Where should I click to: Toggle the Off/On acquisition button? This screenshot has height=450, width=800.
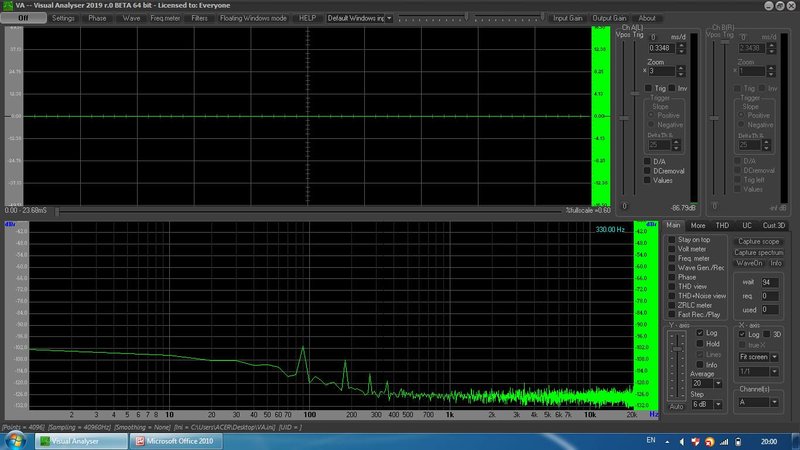click(x=23, y=18)
